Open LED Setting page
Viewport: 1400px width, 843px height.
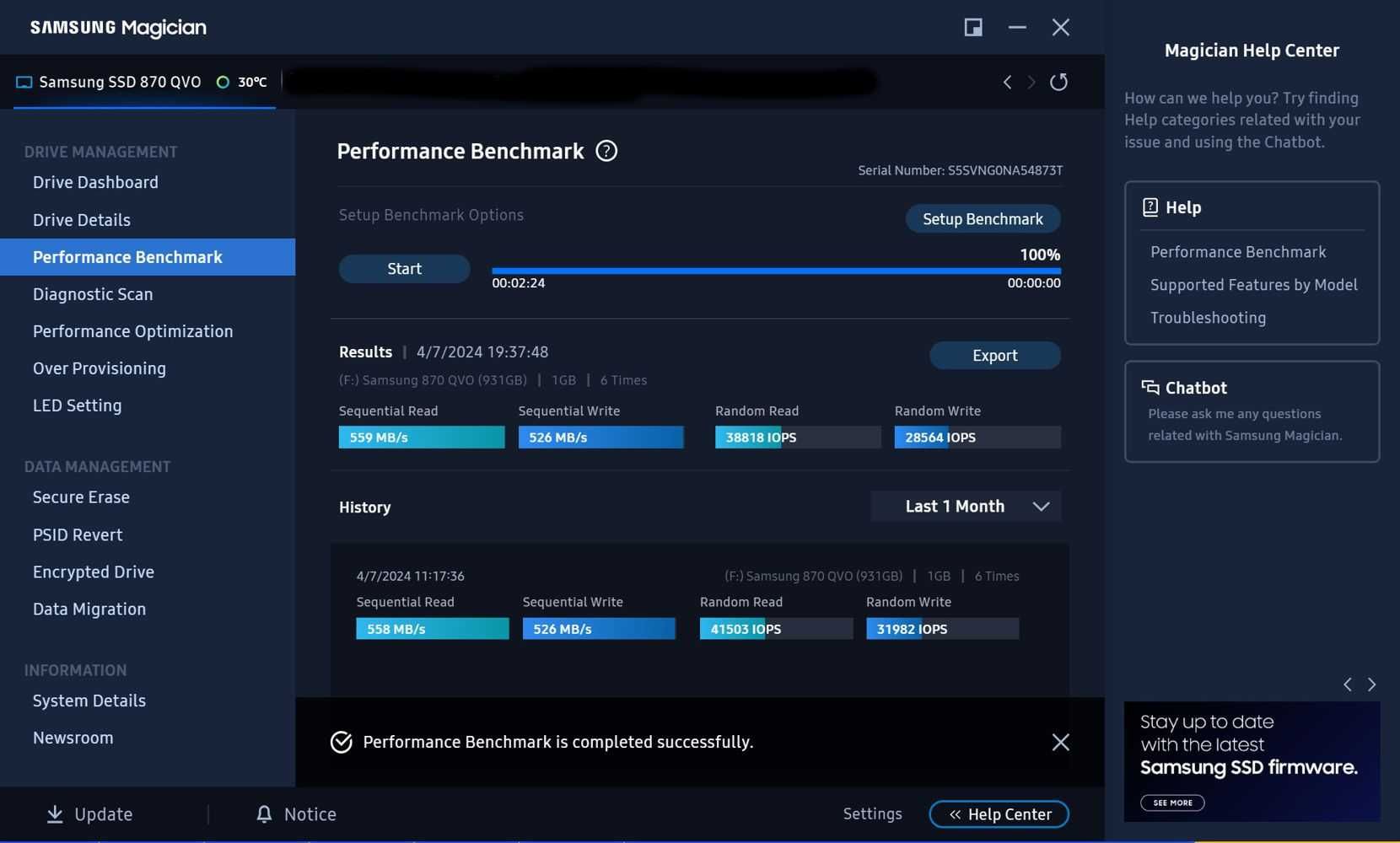point(77,405)
